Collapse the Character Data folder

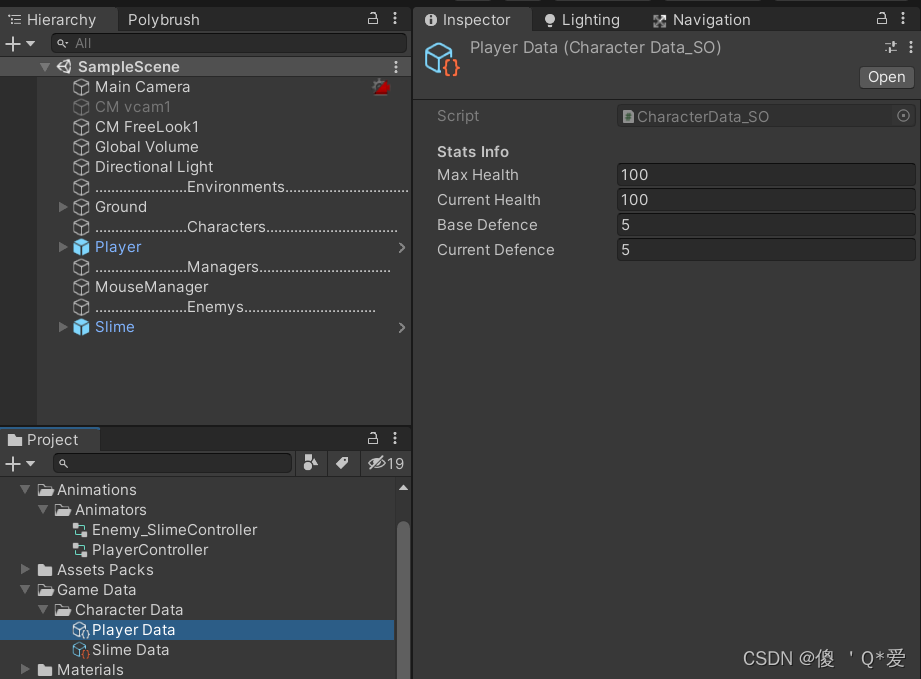coord(43,610)
